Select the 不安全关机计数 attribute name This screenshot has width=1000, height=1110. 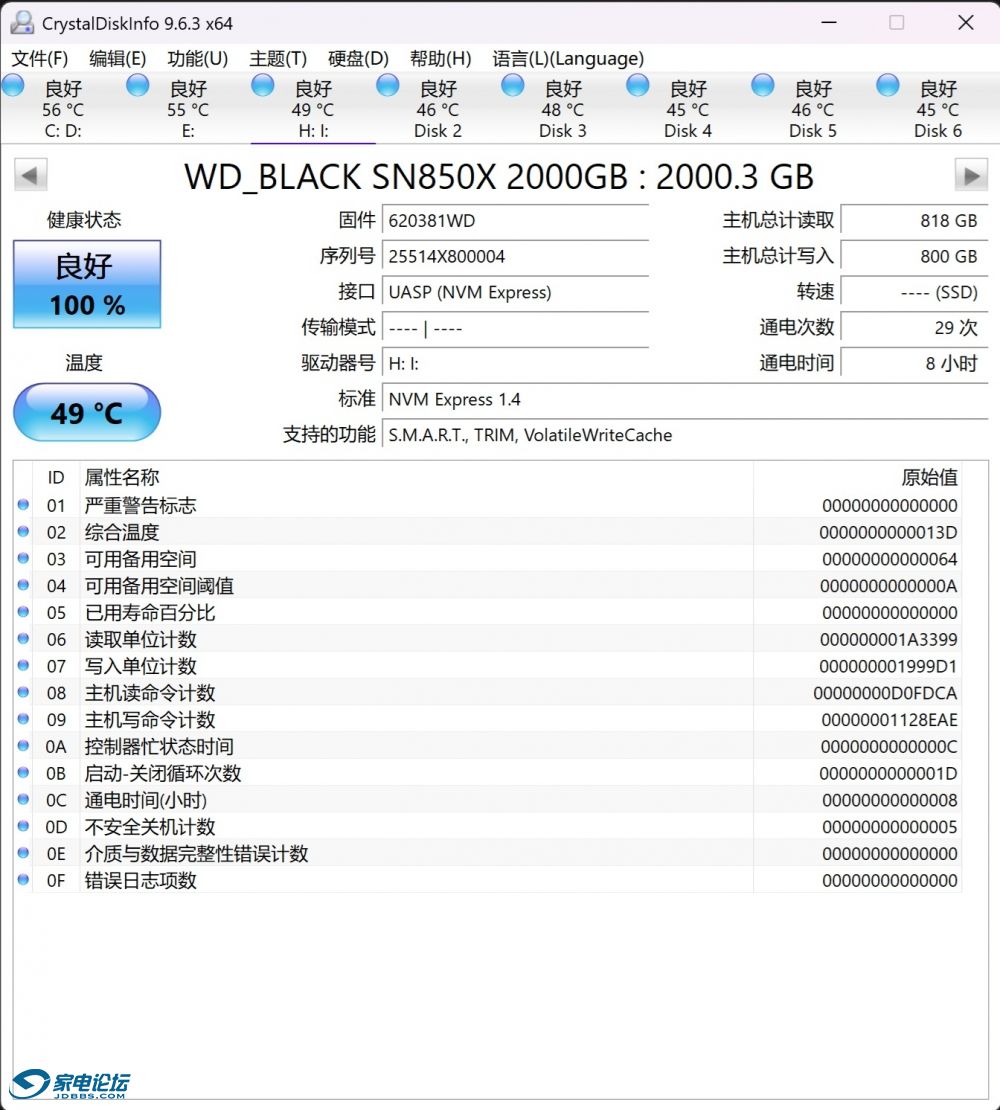click(x=149, y=827)
